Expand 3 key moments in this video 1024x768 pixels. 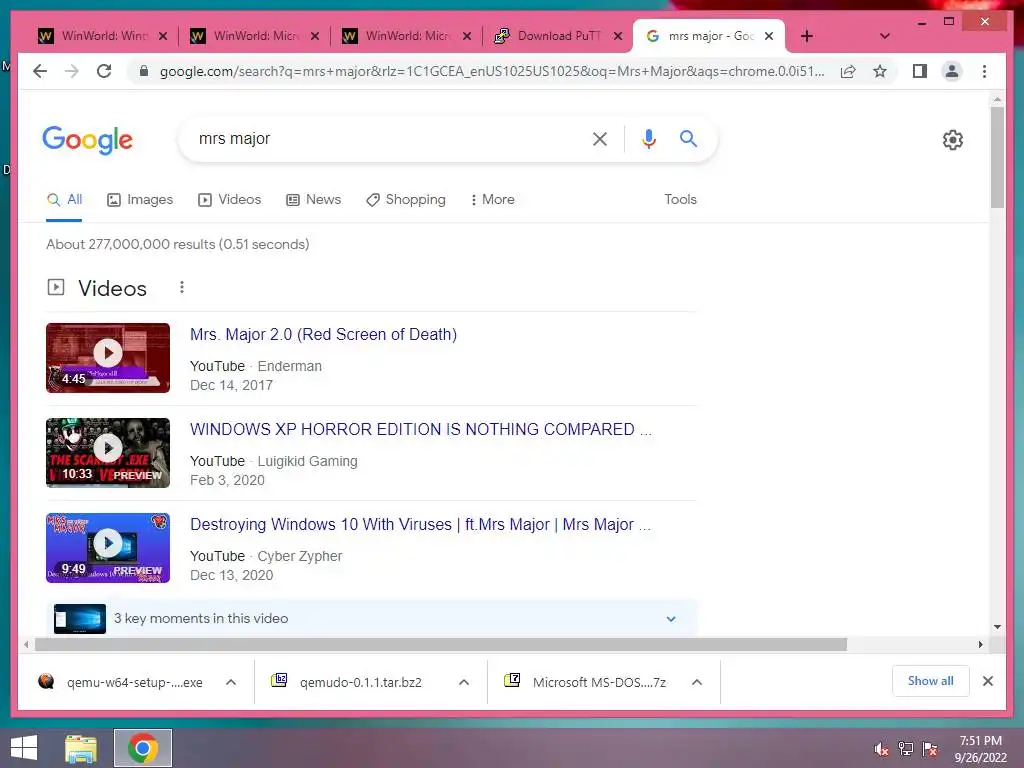pos(372,618)
